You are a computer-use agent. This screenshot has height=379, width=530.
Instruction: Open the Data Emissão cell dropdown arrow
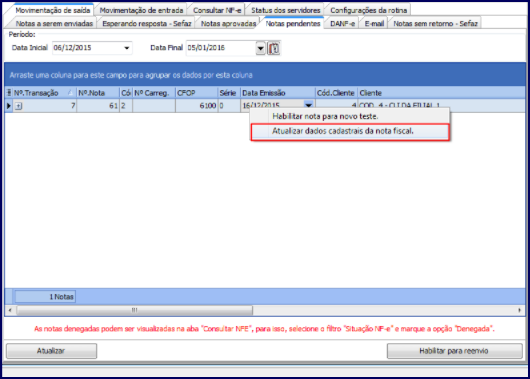click(308, 104)
